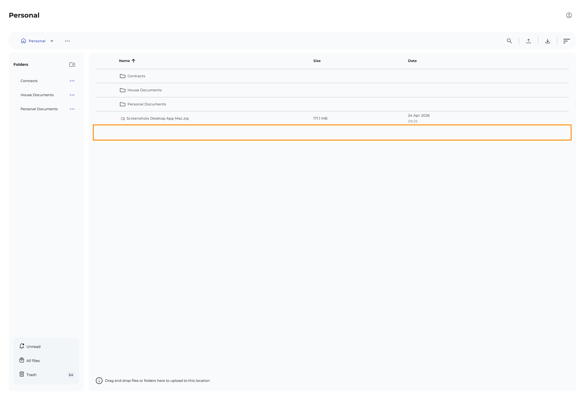Click the download icon in toolbar

[x=547, y=41]
